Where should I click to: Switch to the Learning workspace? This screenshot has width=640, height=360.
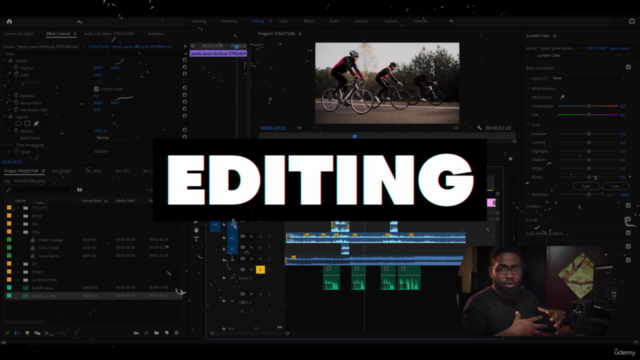[x=199, y=21]
